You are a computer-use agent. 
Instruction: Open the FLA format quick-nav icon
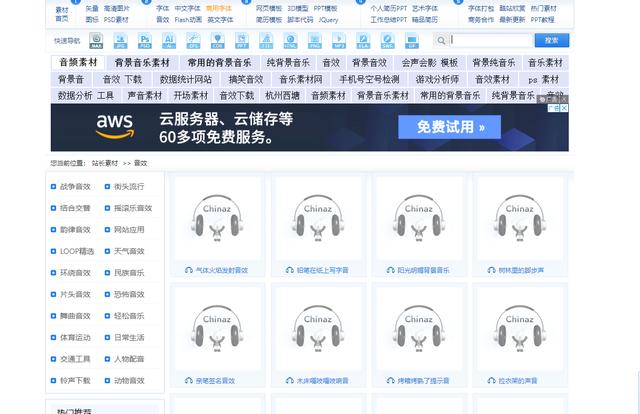[x=363, y=41]
